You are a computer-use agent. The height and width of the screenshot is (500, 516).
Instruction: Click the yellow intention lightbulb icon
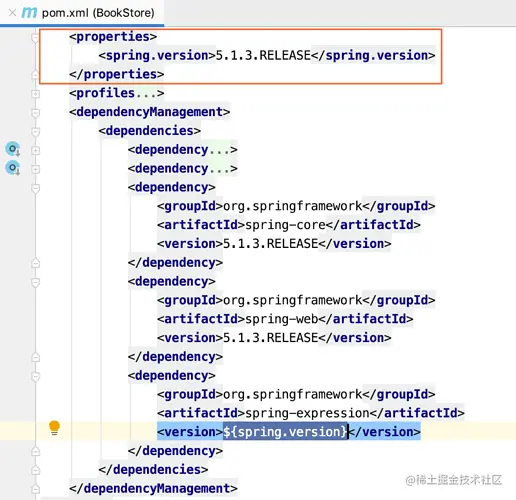point(54,428)
